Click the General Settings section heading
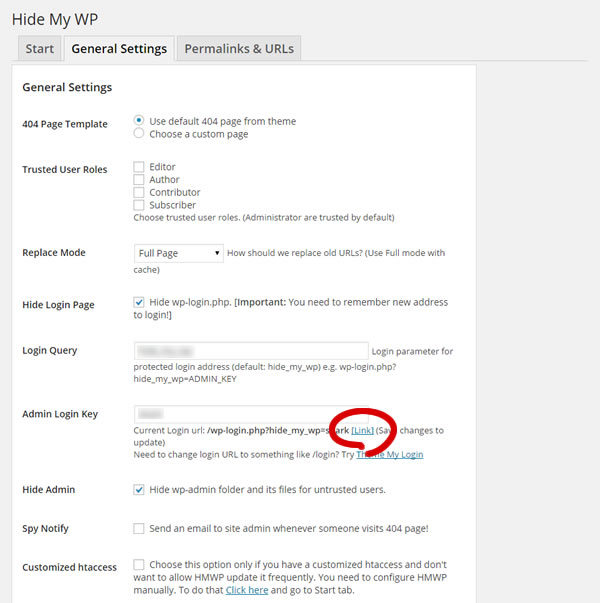The image size is (600, 603). [x=67, y=87]
